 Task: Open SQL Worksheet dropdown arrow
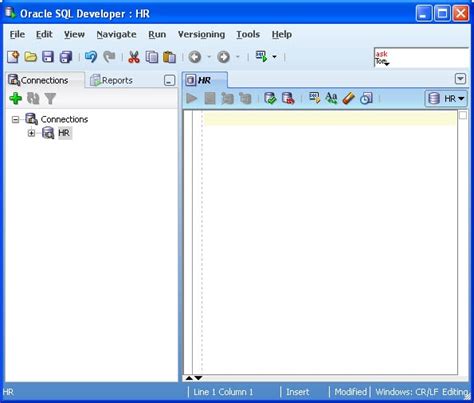click(x=274, y=57)
